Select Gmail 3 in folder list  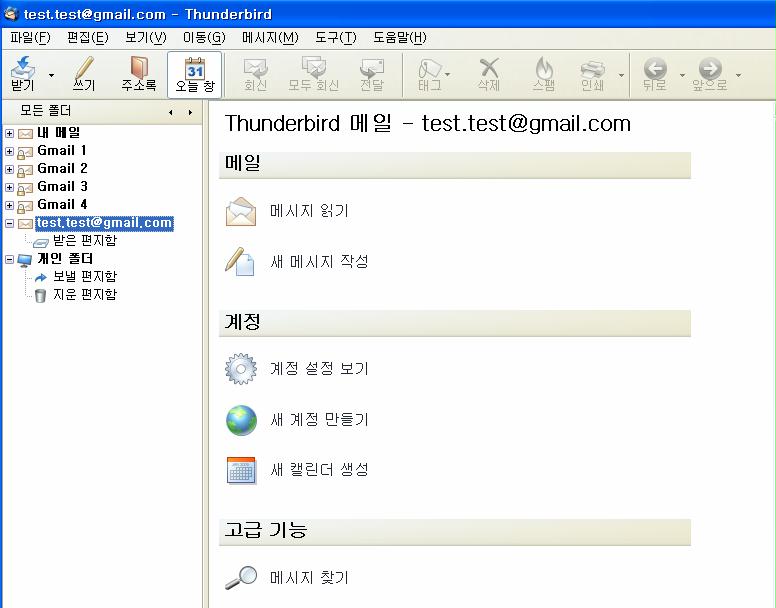(x=62, y=187)
